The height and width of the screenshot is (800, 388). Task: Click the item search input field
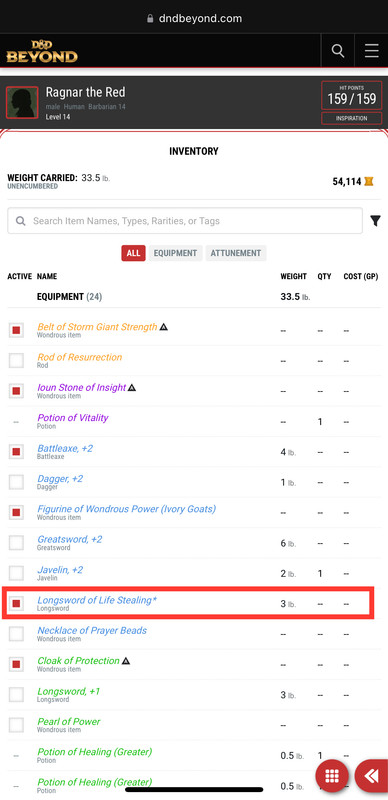[185, 221]
